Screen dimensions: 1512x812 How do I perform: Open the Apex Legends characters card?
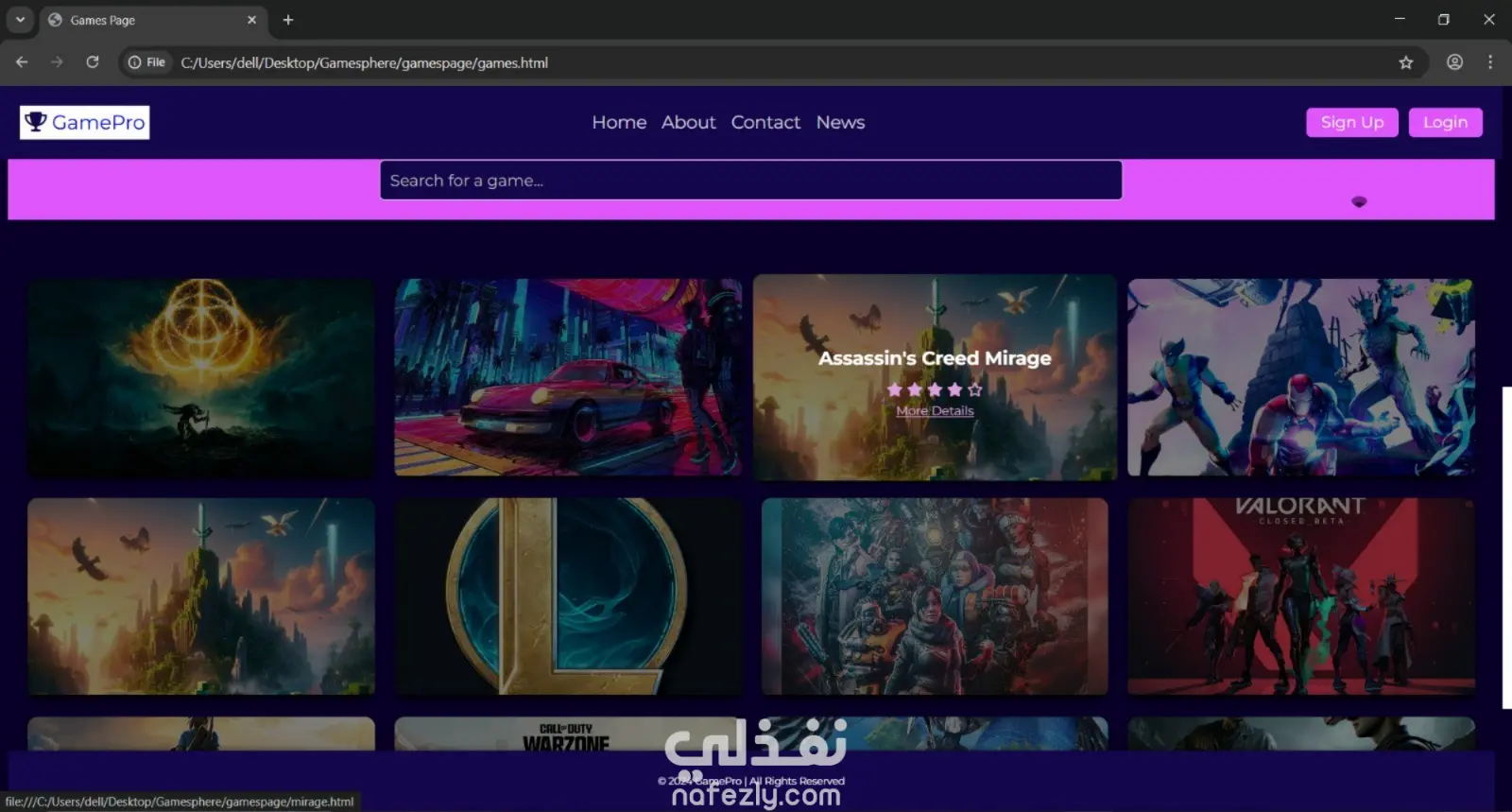[x=935, y=596]
